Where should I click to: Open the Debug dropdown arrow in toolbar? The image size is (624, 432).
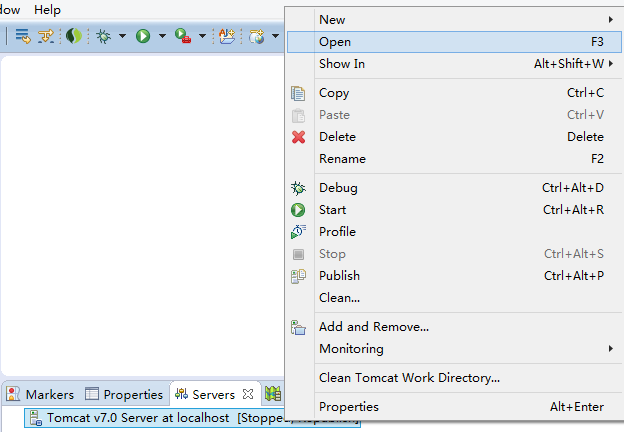[x=122, y=36]
